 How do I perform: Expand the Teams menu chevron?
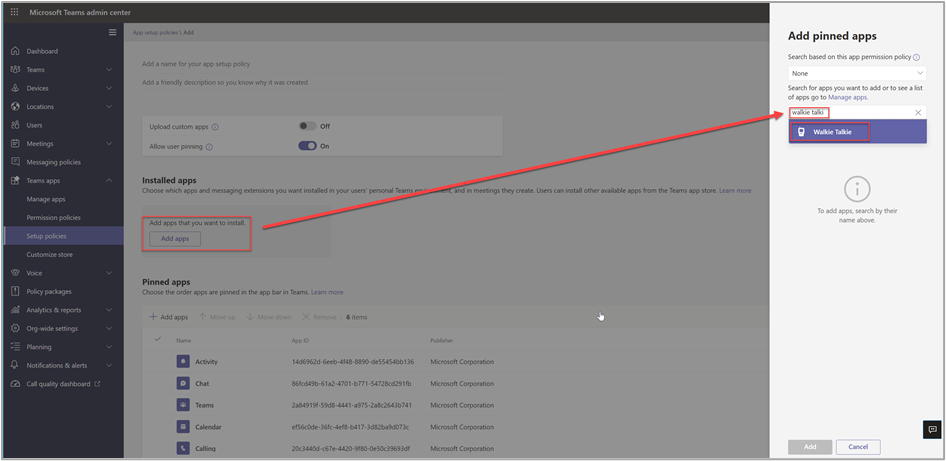click(109, 70)
